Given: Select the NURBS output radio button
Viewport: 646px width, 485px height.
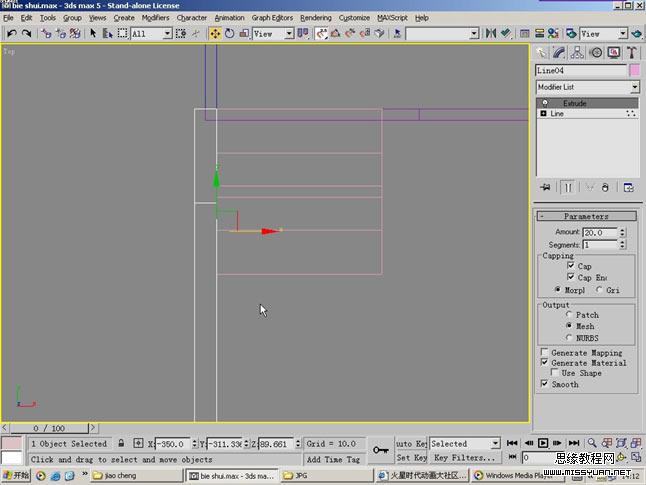Looking at the screenshot, I should [x=569, y=337].
